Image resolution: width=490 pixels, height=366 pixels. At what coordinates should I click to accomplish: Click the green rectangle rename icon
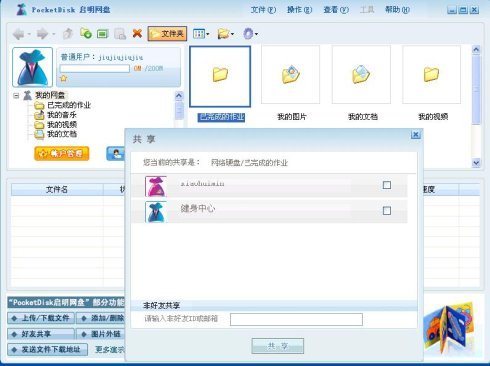(103, 34)
